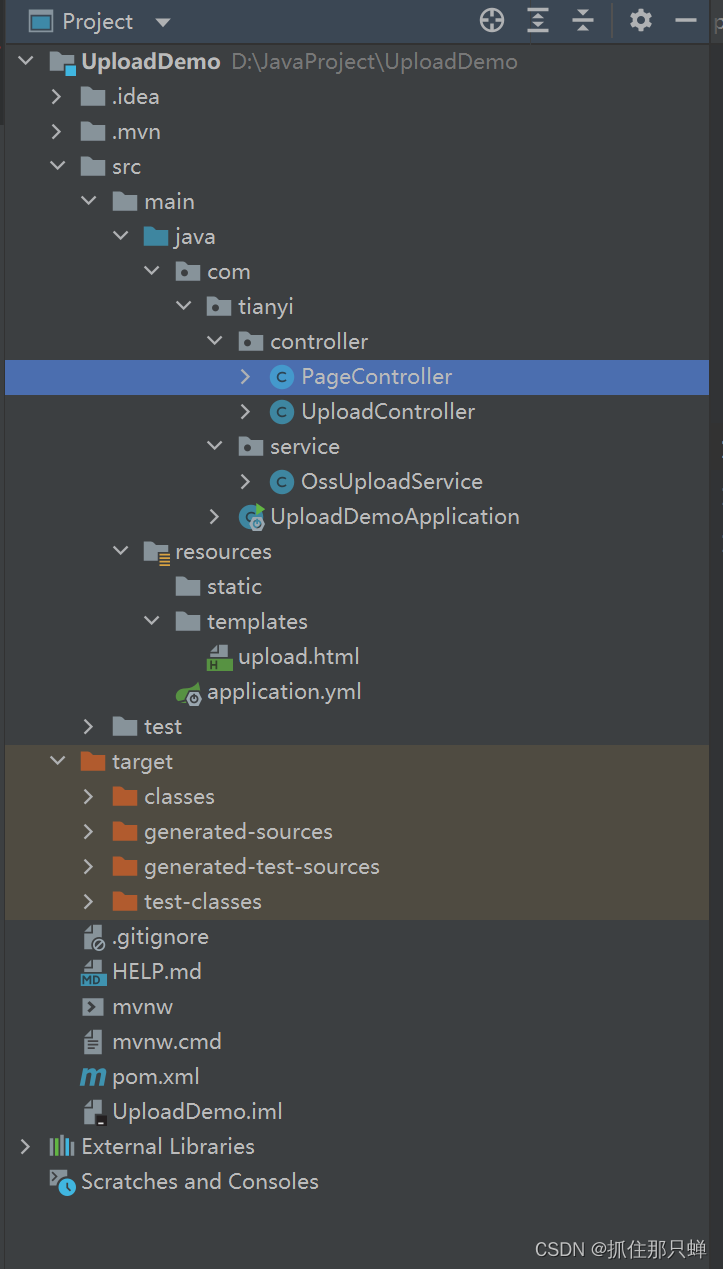
Task: Select the UploadDemoApplication class name
Action: (x=395, y=517)
